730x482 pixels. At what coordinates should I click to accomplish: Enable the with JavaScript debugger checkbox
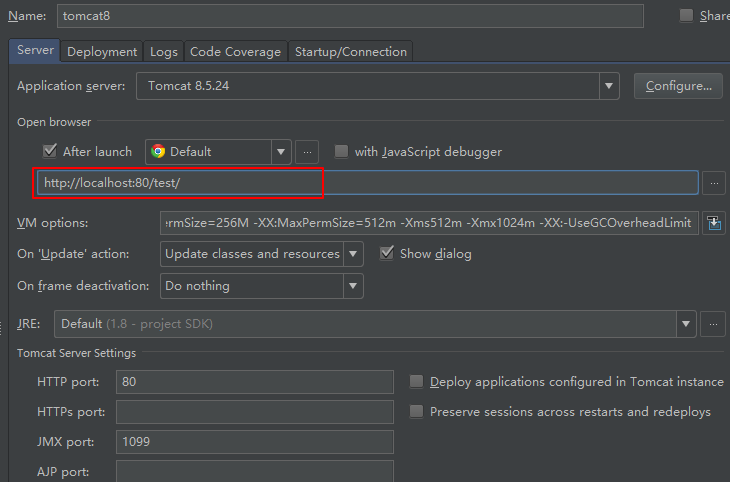point(341,151)
